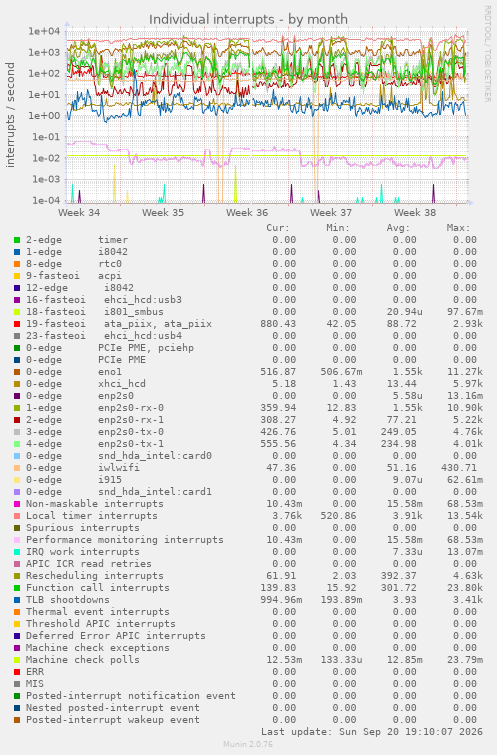Click the IRQ work interrupts swatch
This screenshot has width=497, height=755.
coord(17,552)
